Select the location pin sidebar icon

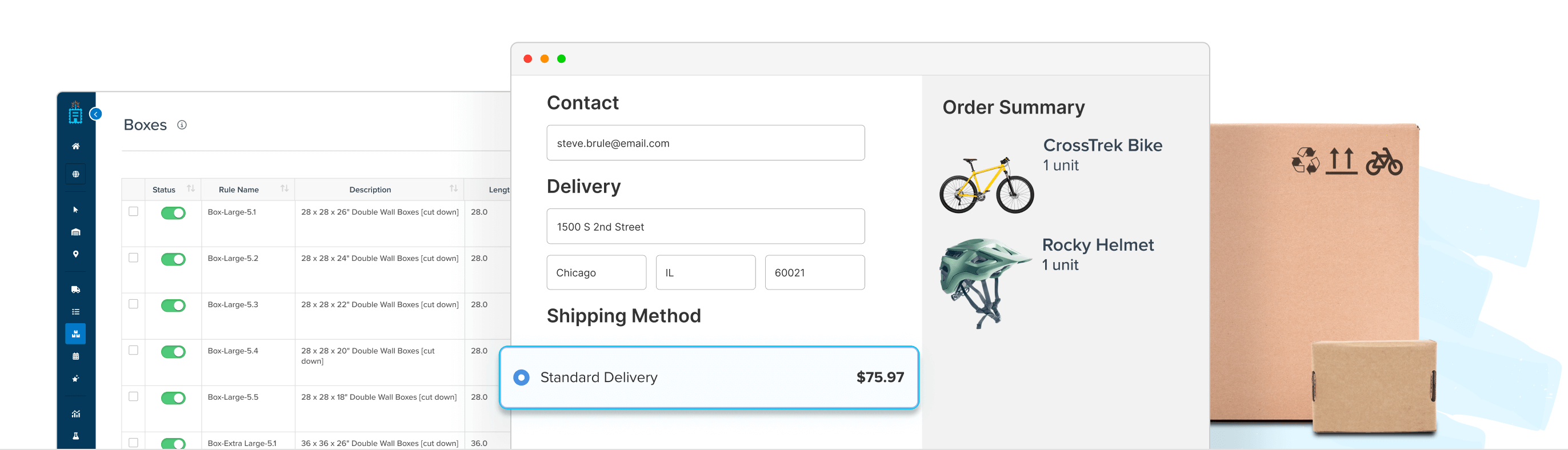coord(75,254)
